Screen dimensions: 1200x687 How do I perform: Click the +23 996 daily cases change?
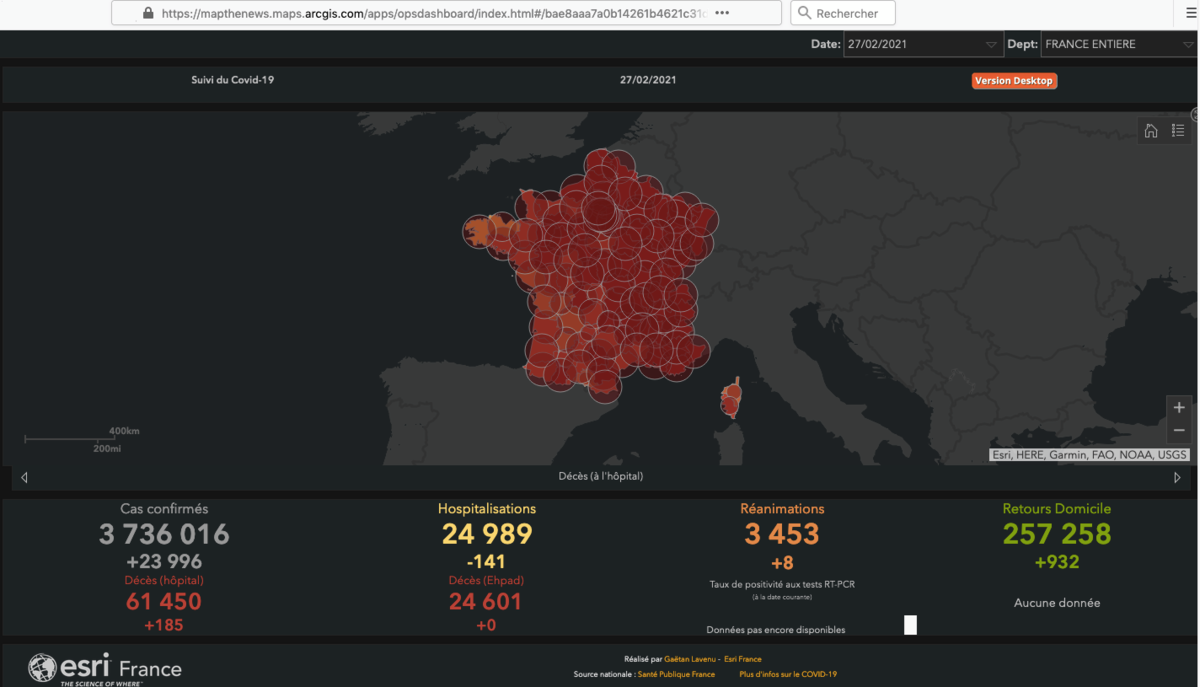coord(164,562)
